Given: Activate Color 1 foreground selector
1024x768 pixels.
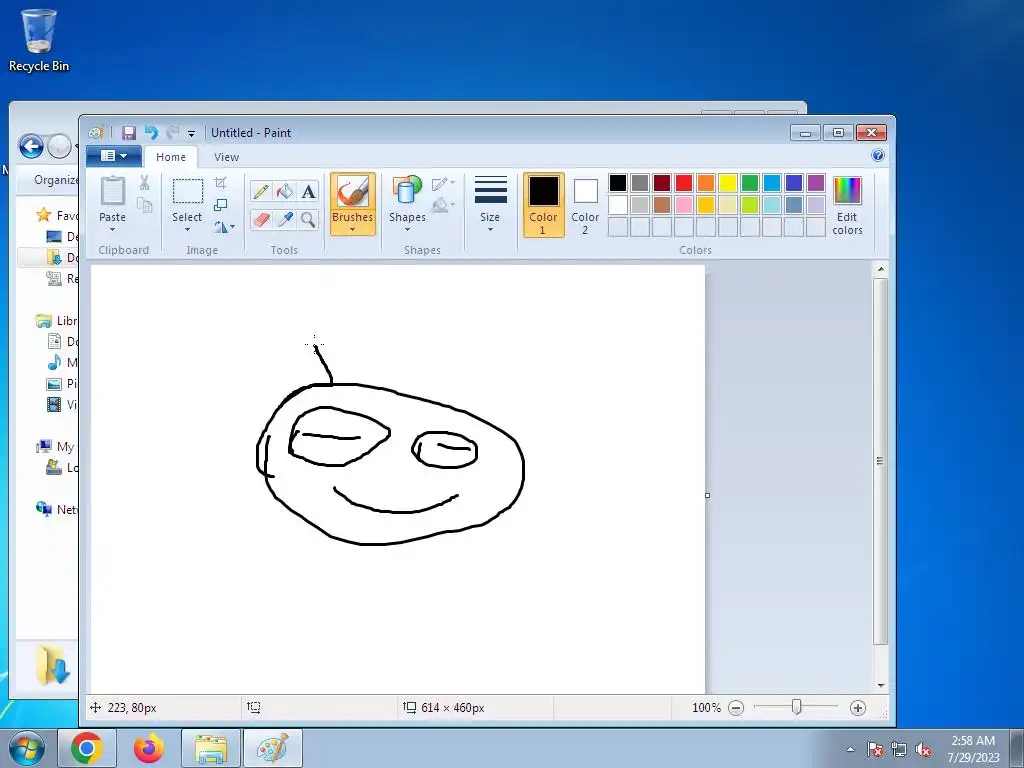Looking at the screenshot, I should click(543, 205).
